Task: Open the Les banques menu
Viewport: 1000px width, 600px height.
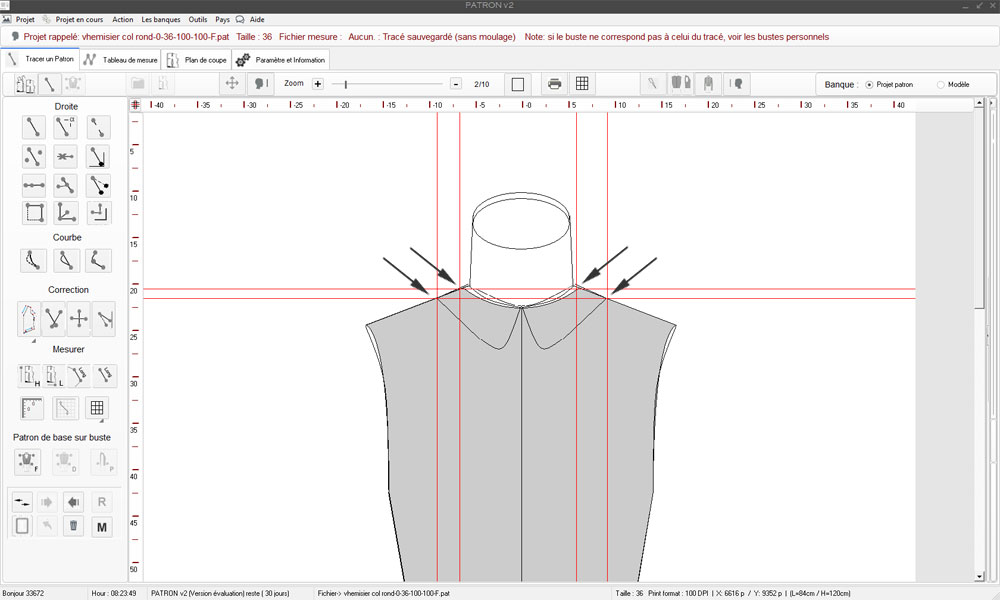Action: [x=161, y=19]
